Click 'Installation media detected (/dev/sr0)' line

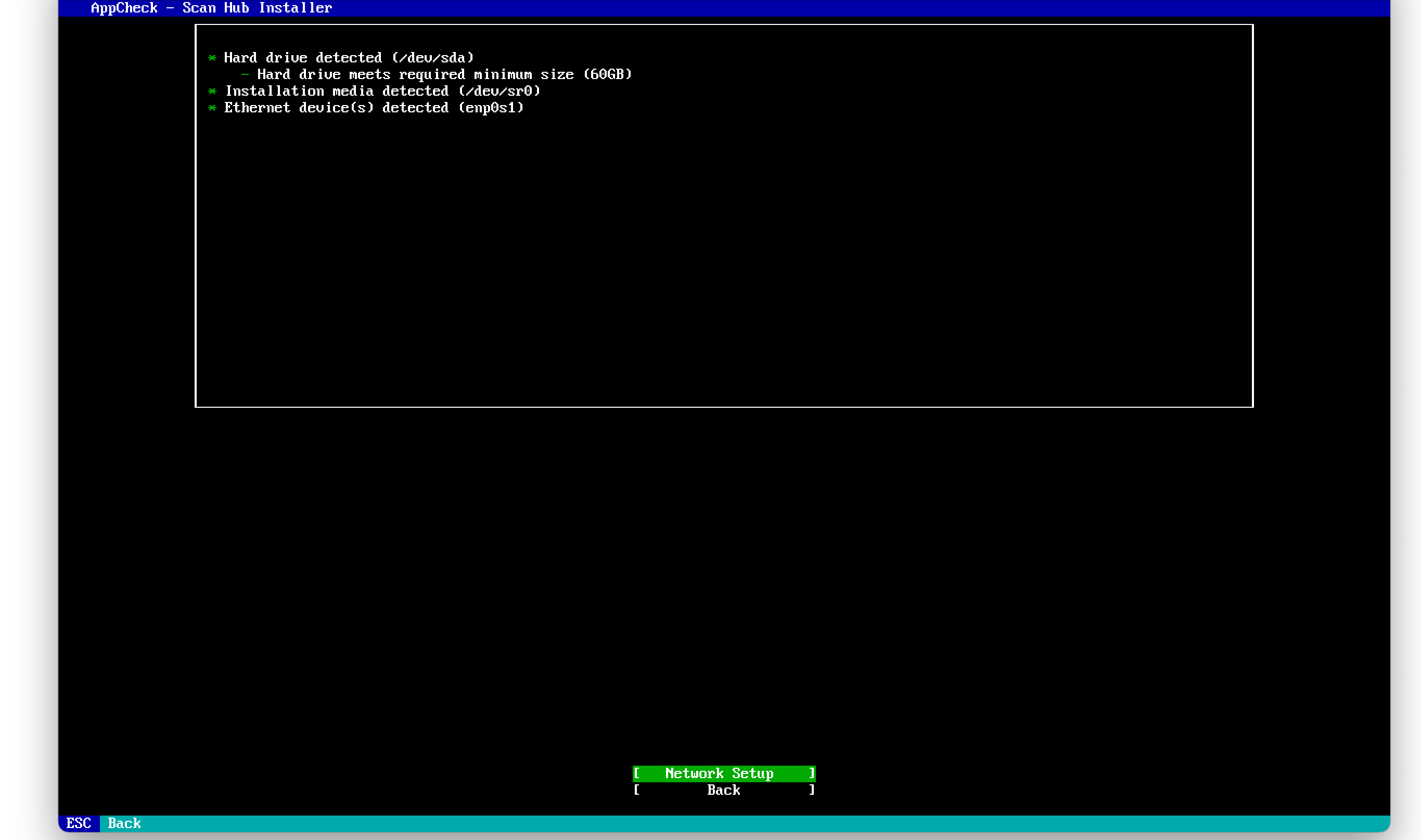(383, 91)
